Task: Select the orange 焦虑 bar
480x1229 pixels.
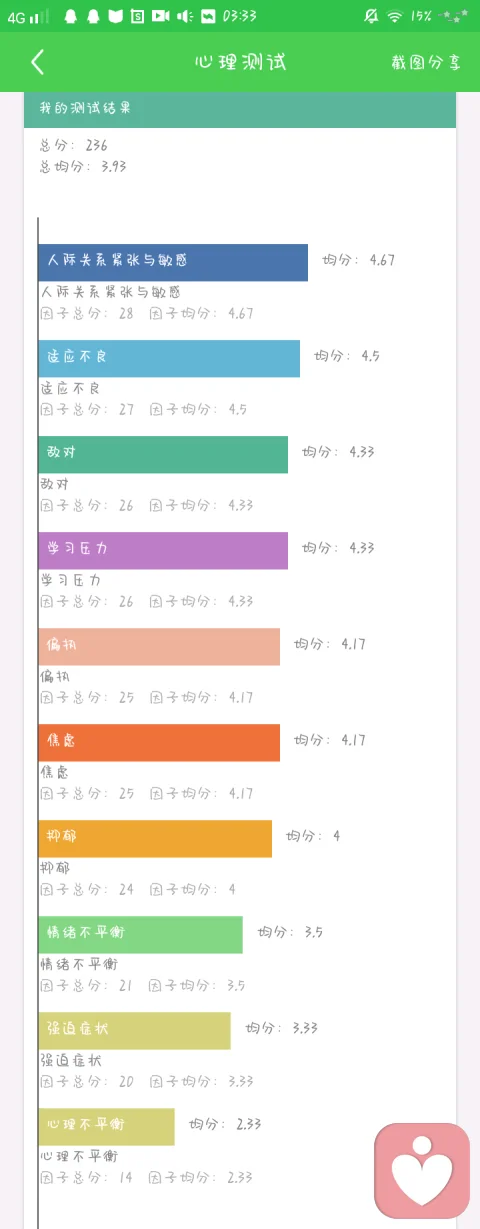Action: 159,742
